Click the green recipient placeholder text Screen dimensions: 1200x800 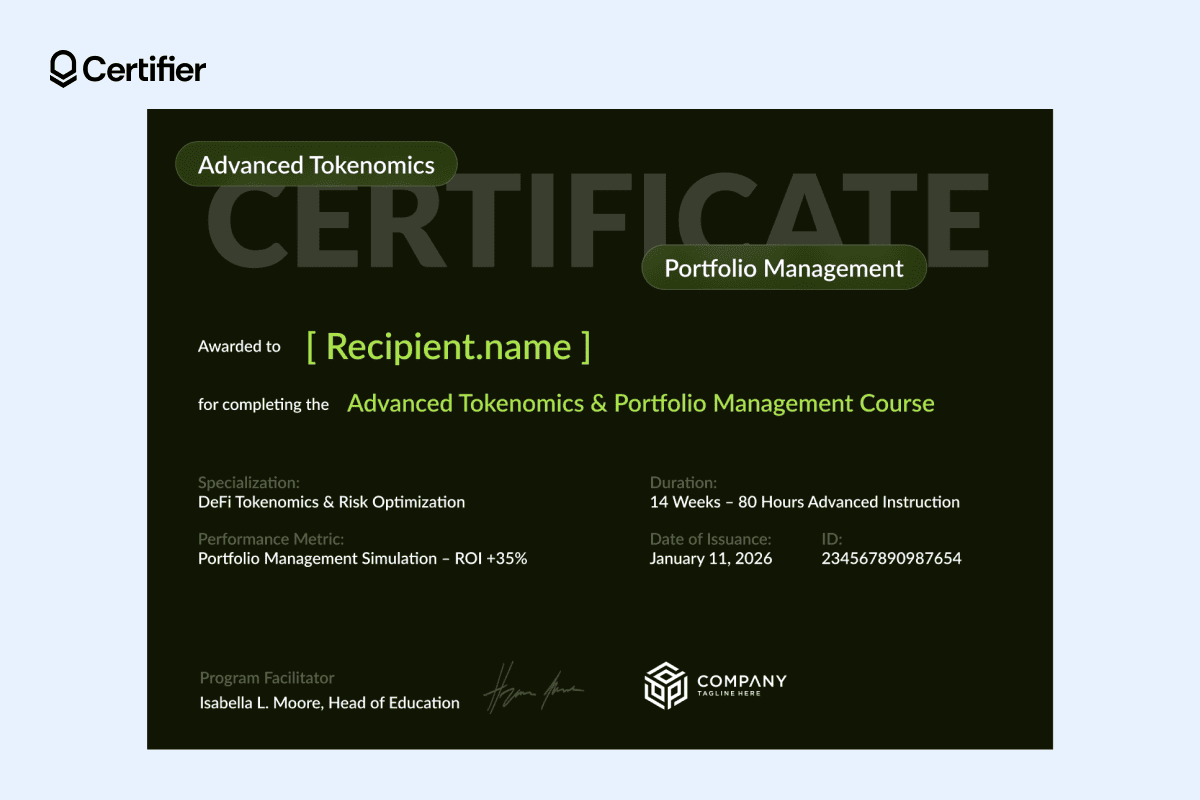click(x=449, y=347)
